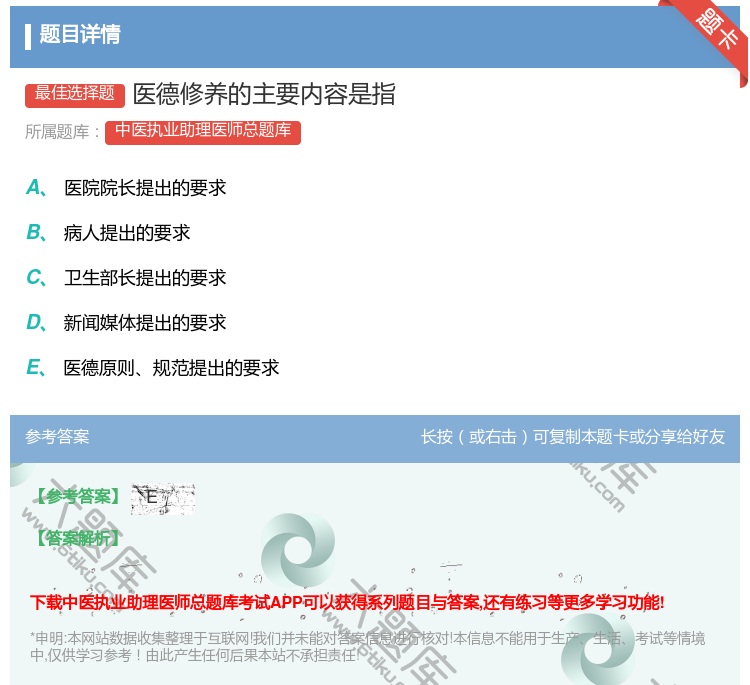The height and width of the screenshot is (685, 750).
Task: Open the 中医执业助理医师总题库 link
Action: (x=203, y=132)
